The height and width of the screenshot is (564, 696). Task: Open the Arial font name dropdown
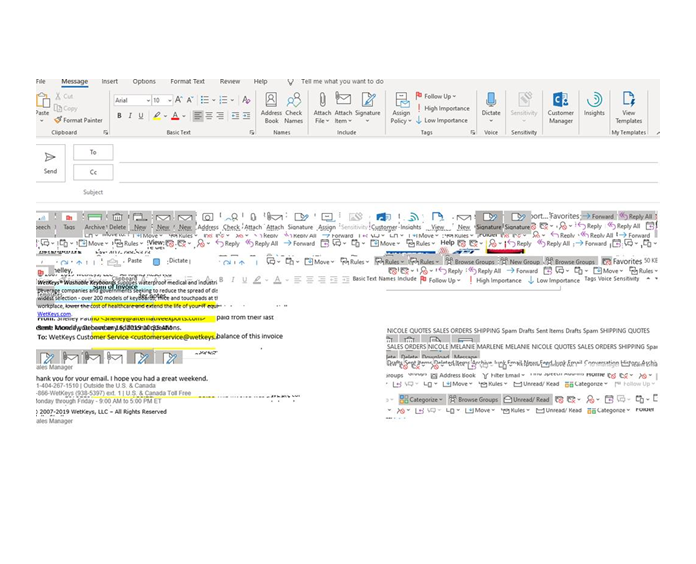point(148,101)
